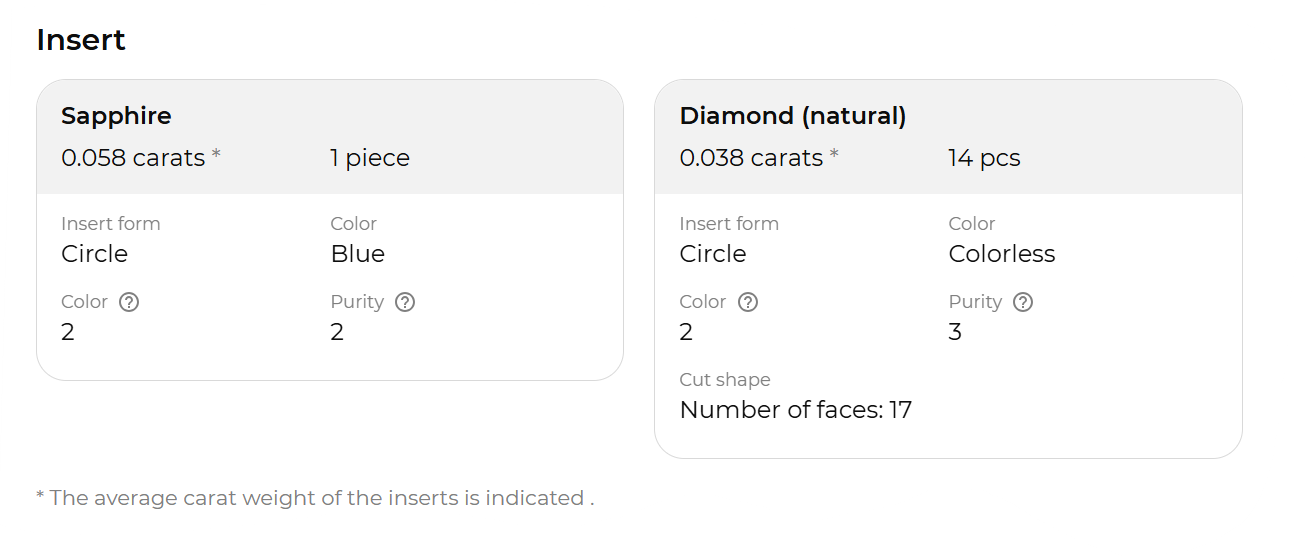Open the Sapphire Purity help tooltip icon
Image resolution: width=1306 pixels, height=556 pixels.
tap(404, 302)
